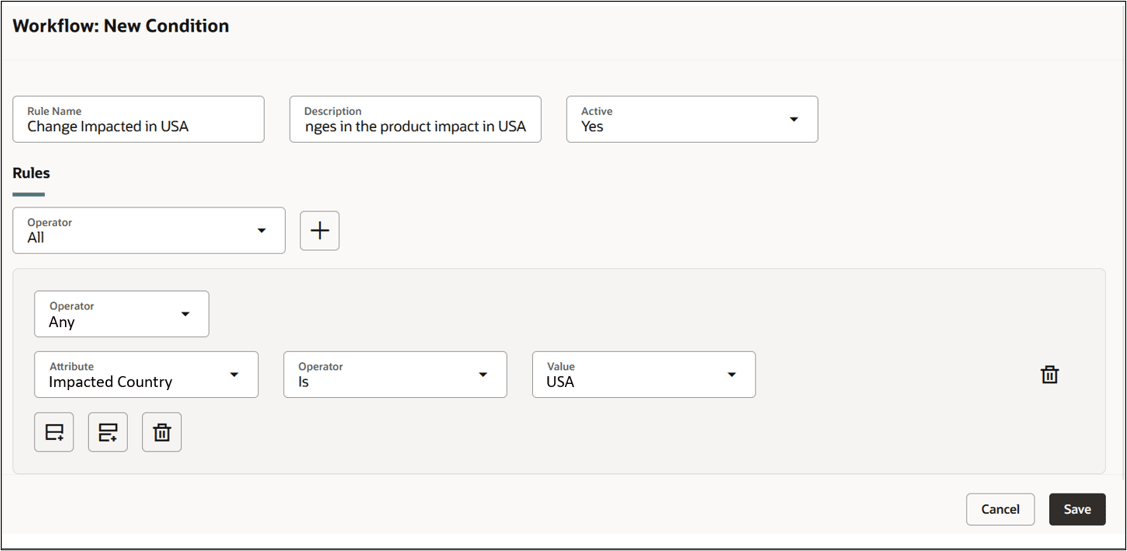Screen dimensions: 1127x551
Task: Click the Yes text in Active field
Action: point(593,127)
